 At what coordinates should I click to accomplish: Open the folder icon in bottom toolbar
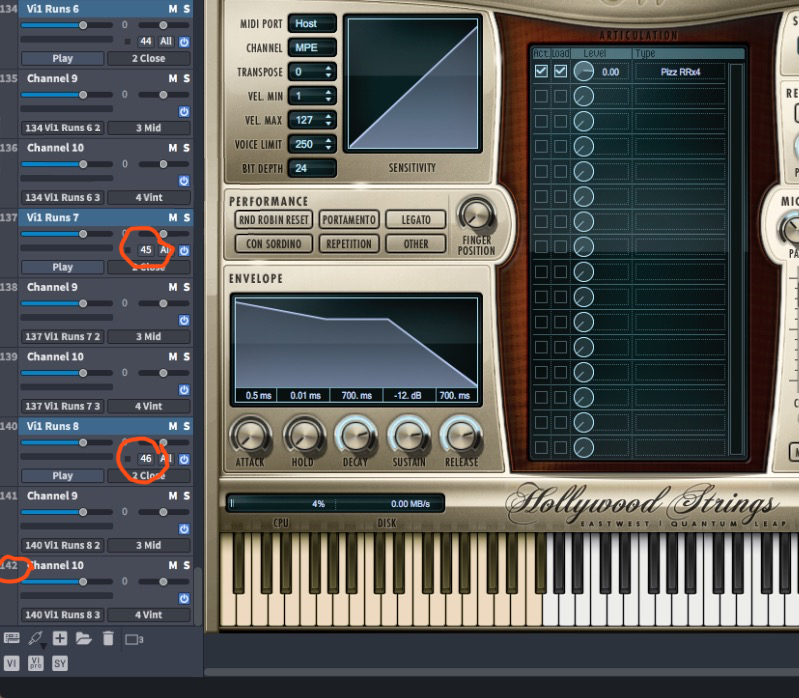(x=84, y=638)
